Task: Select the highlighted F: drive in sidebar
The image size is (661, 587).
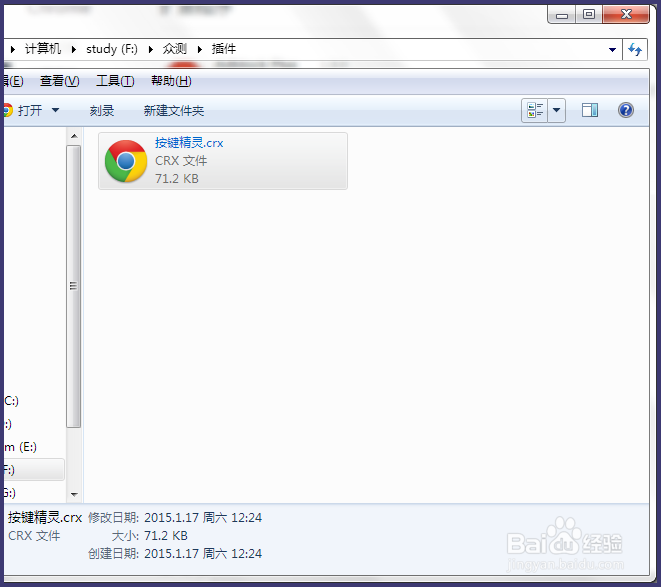Action: pyautogui.click(x=34, y=469)
